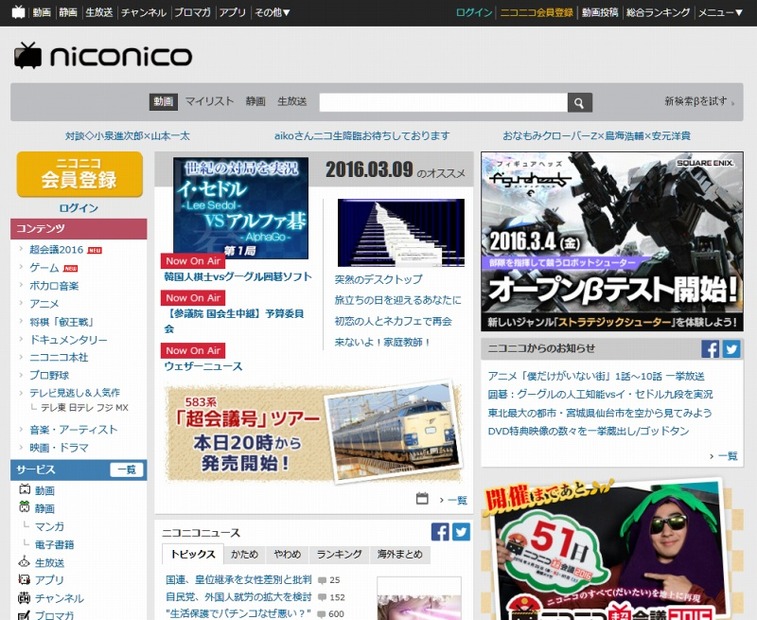Open ドキュメンタリー in コンテンツ list
The width and height of the screenshot is (757, 620).
pos(69,339)
